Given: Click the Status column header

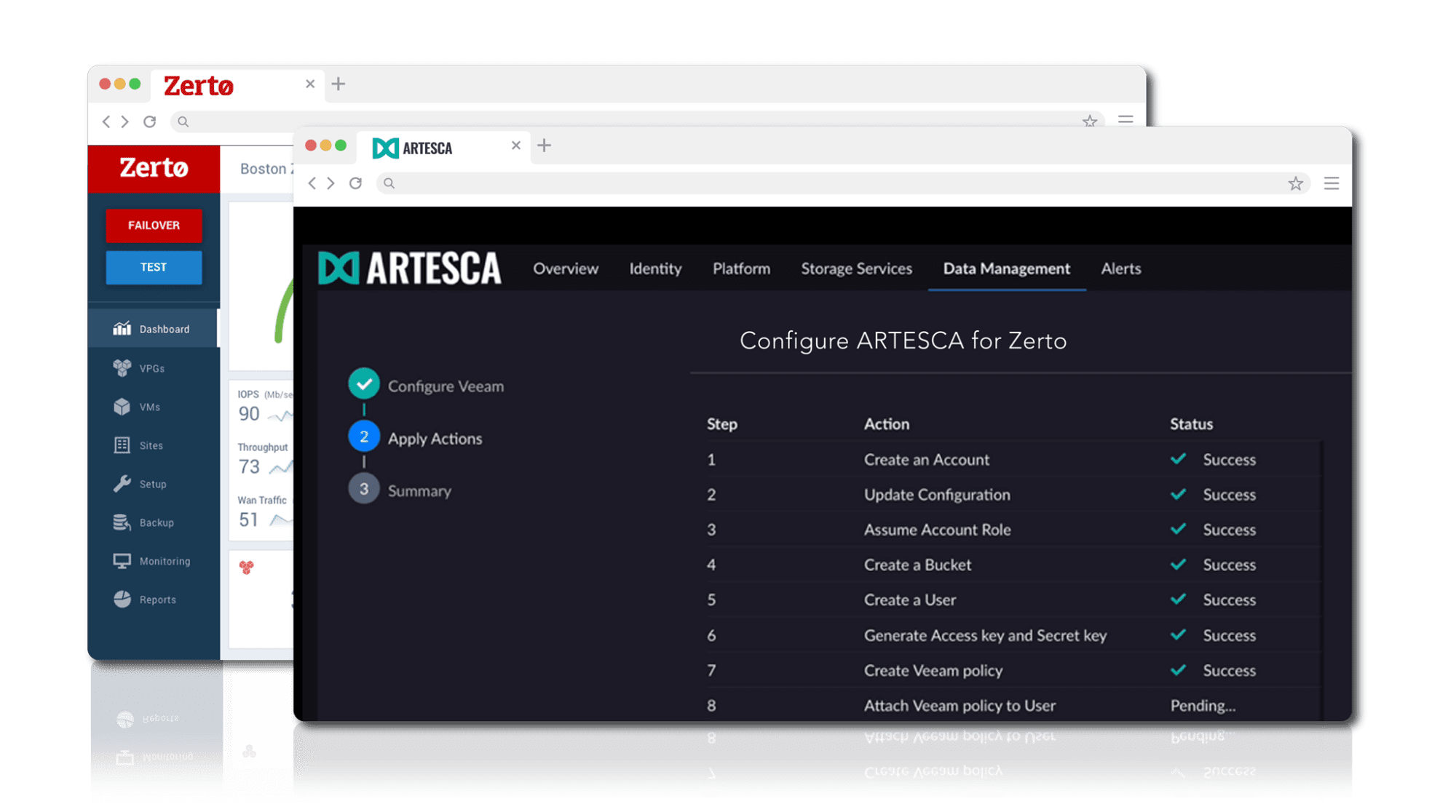Looking at the screenshot, I should click(x=1191, y=424).
